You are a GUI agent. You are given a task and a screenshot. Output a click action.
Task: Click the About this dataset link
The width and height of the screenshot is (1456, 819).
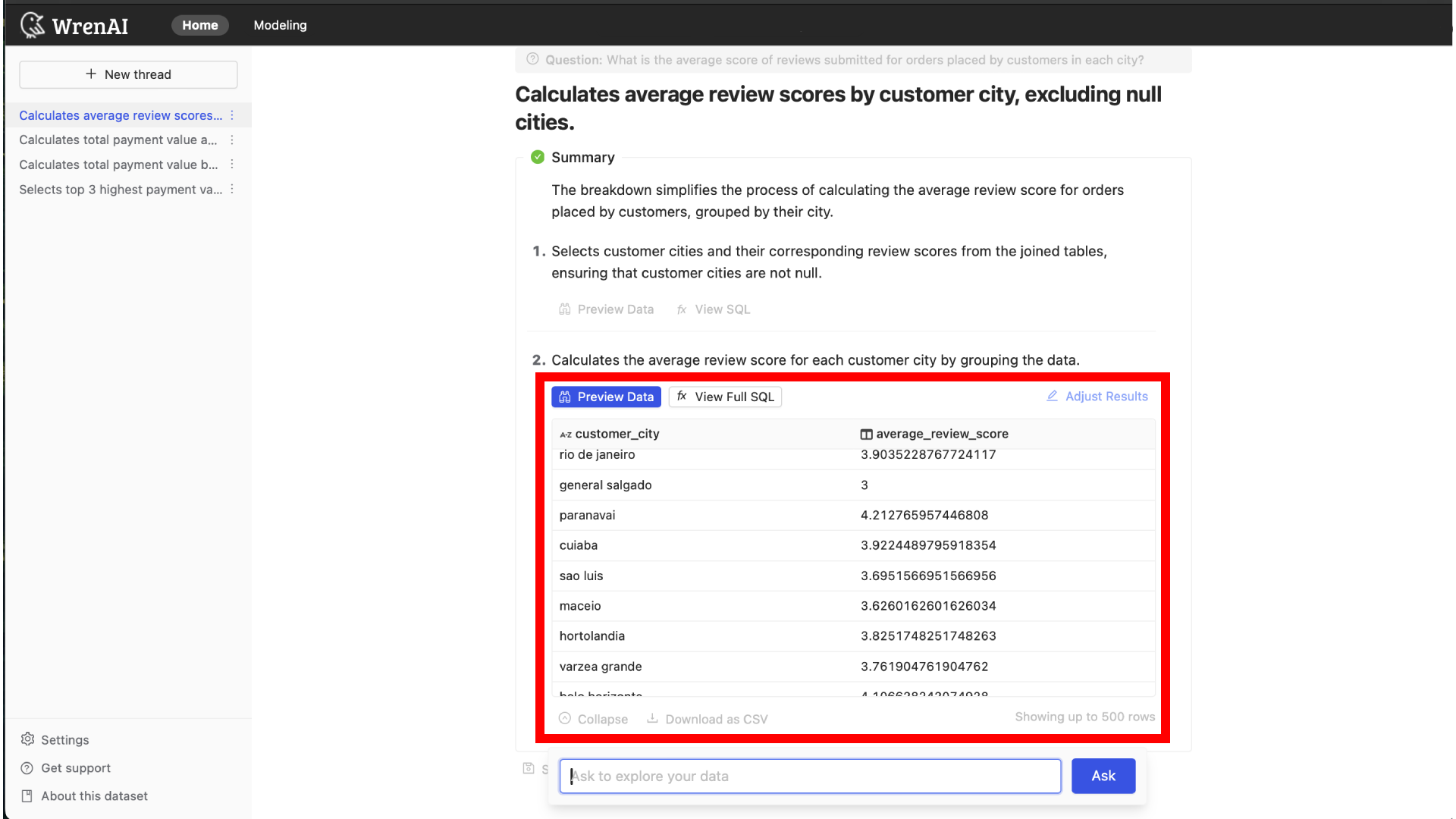pyautogui.click(x=94, y=795)
